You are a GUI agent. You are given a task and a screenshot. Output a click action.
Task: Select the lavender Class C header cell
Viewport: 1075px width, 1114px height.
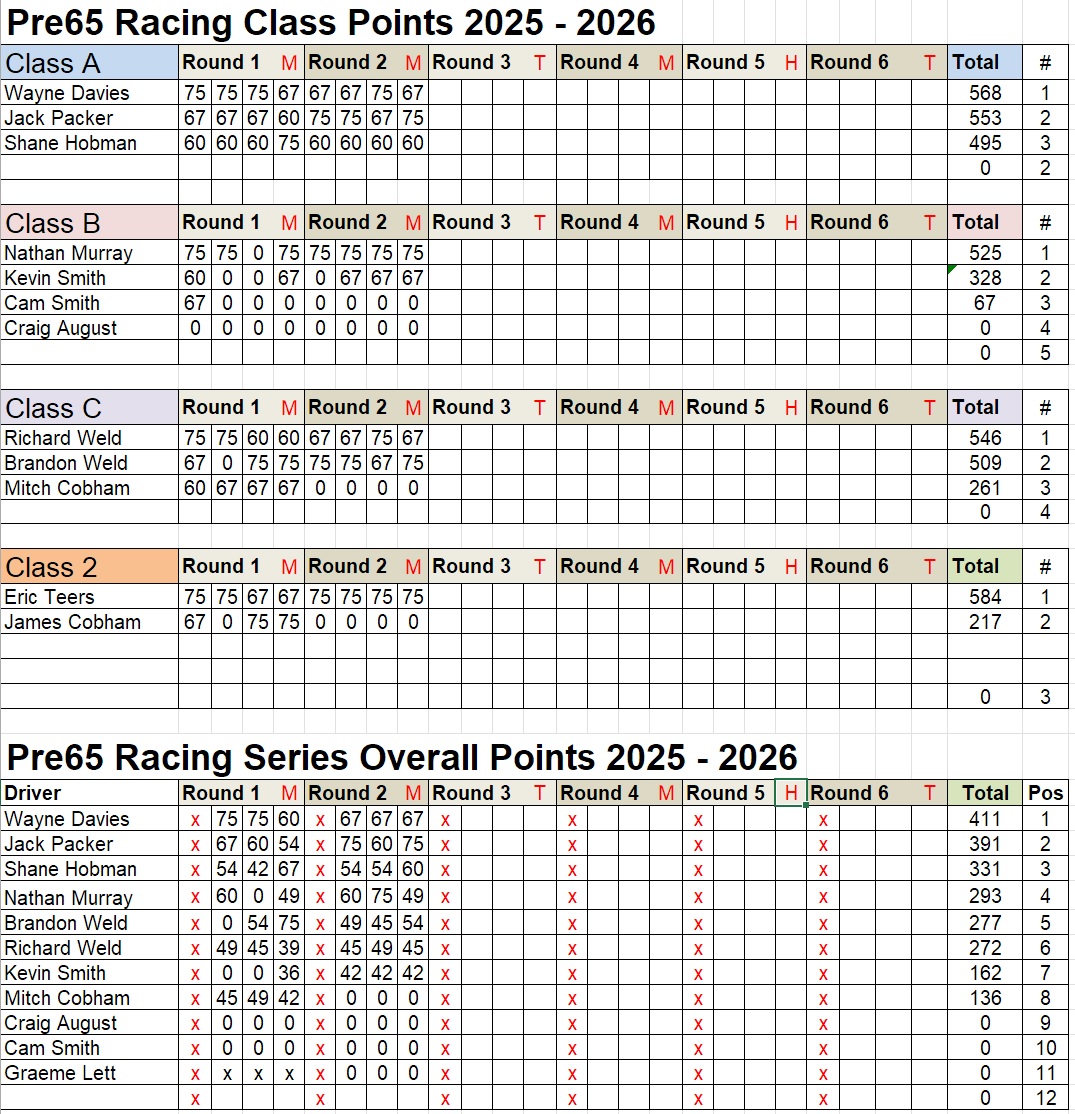pos(90,408)
